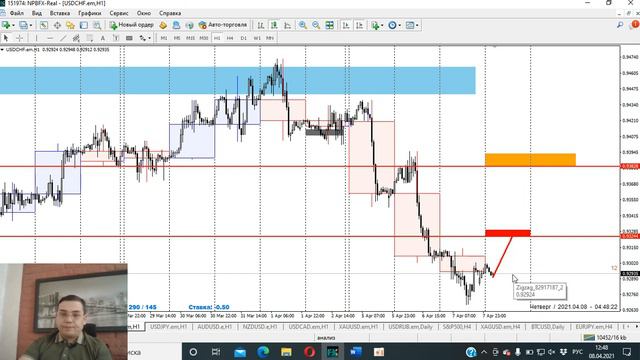Select the crosshair tool

coord(19,38)
